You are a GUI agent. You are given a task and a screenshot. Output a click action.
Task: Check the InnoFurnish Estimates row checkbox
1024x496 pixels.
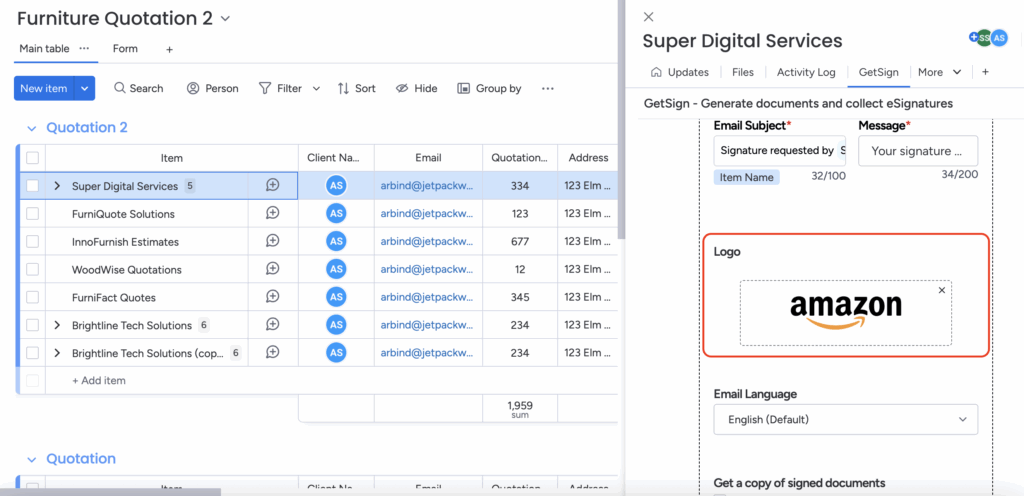tap(33, 241)
